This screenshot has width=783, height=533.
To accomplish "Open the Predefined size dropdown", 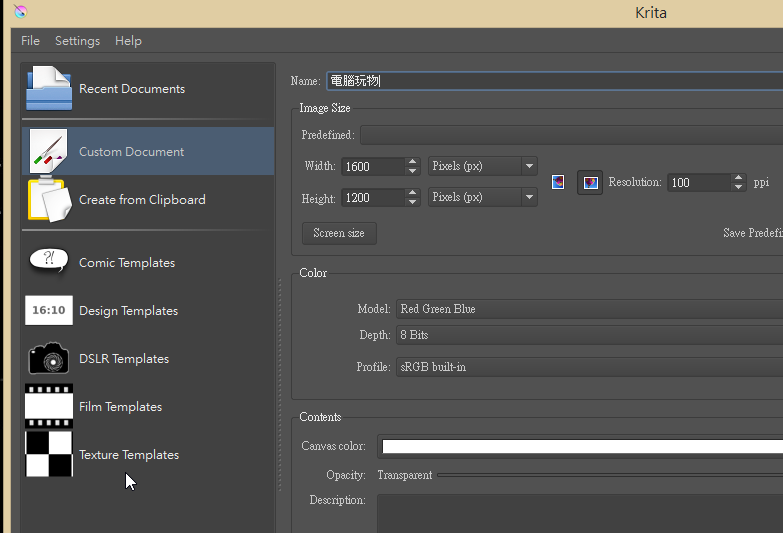I will (x=571, y=135).
